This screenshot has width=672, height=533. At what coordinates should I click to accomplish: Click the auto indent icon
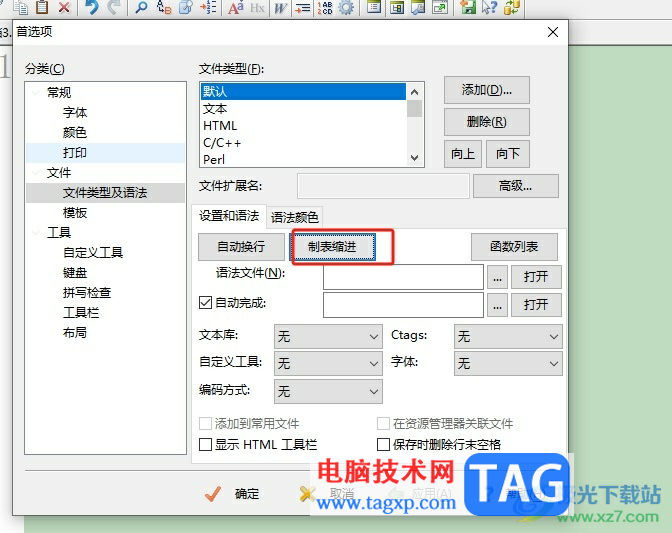tap(303, 7)
